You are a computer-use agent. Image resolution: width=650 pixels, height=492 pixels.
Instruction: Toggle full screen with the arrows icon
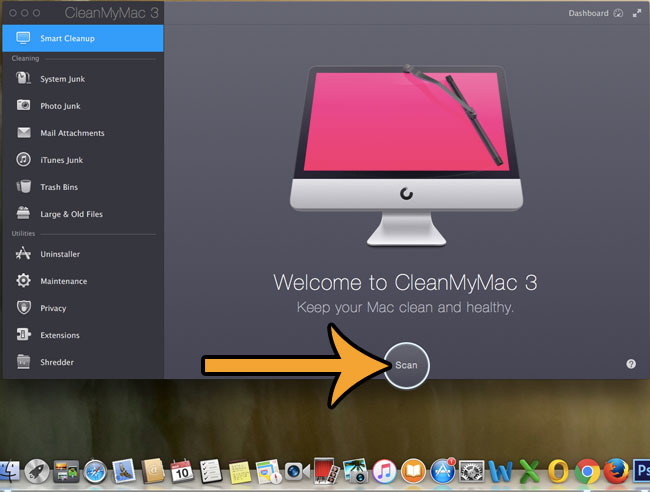click(637, 13)
